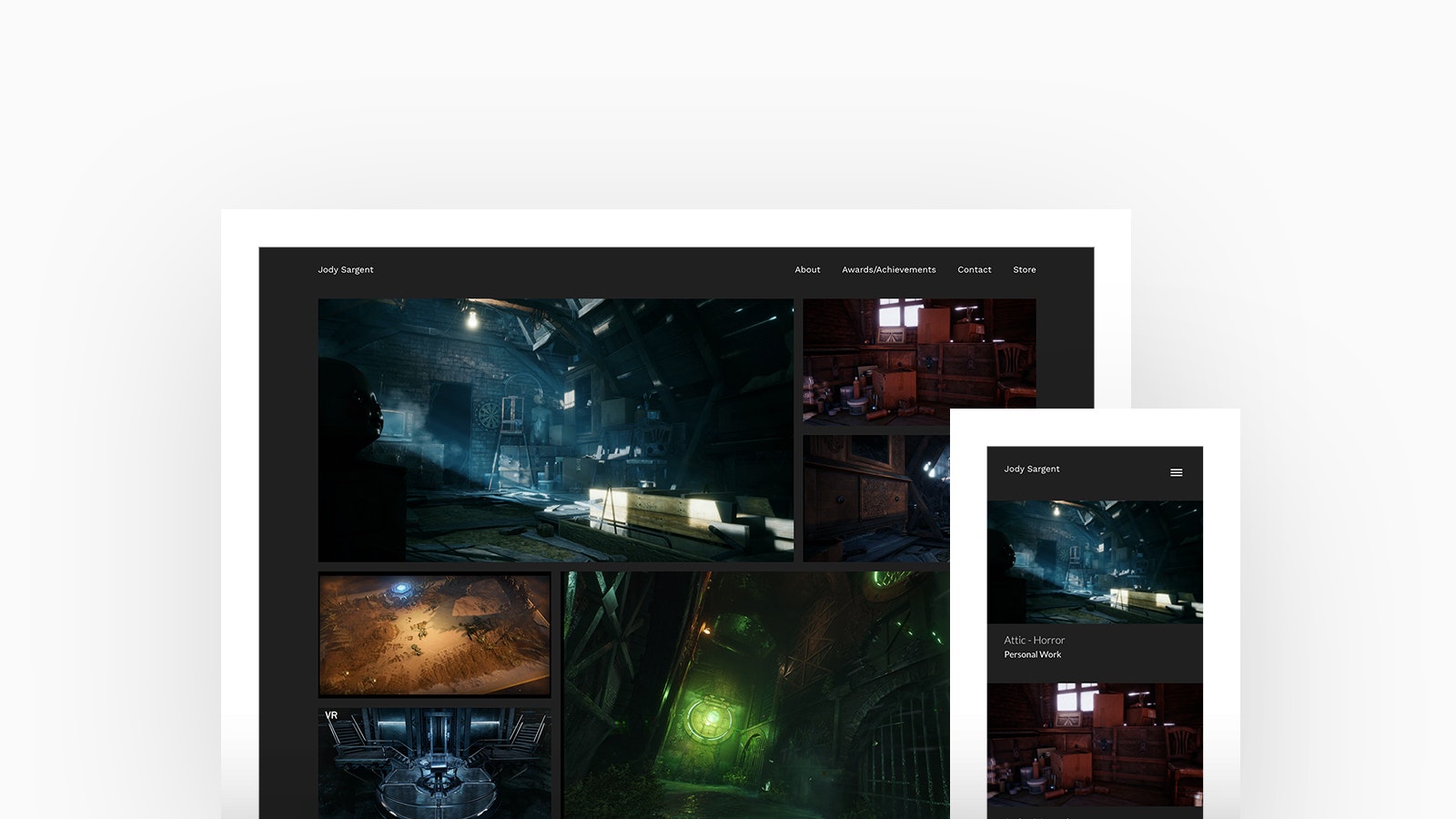Open the mobile hamburger menu icon
1456x819 pixels.
coord(1176,472)
